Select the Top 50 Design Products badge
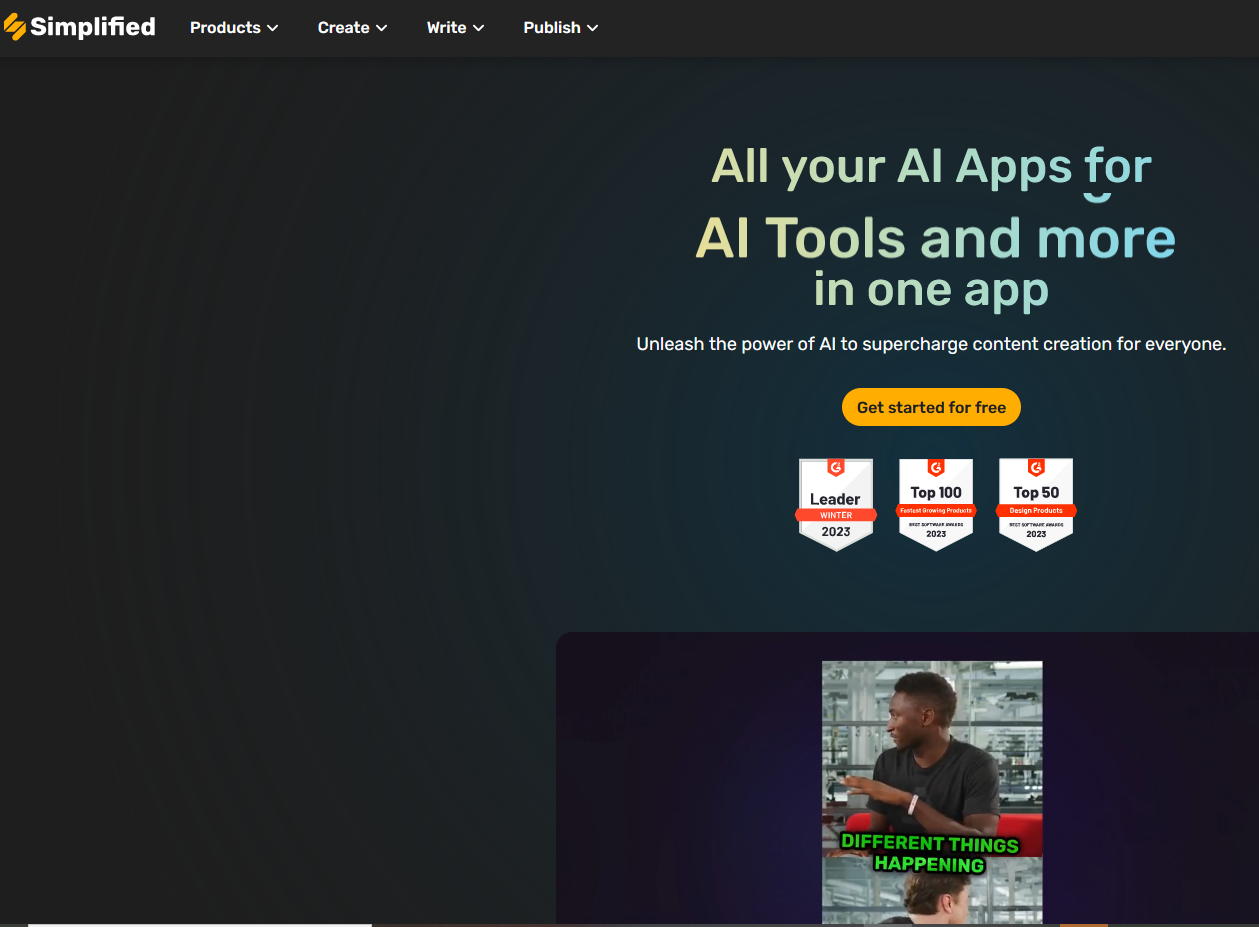Viewport: 1259px width, 927px height. click(x=1036, y=505)
